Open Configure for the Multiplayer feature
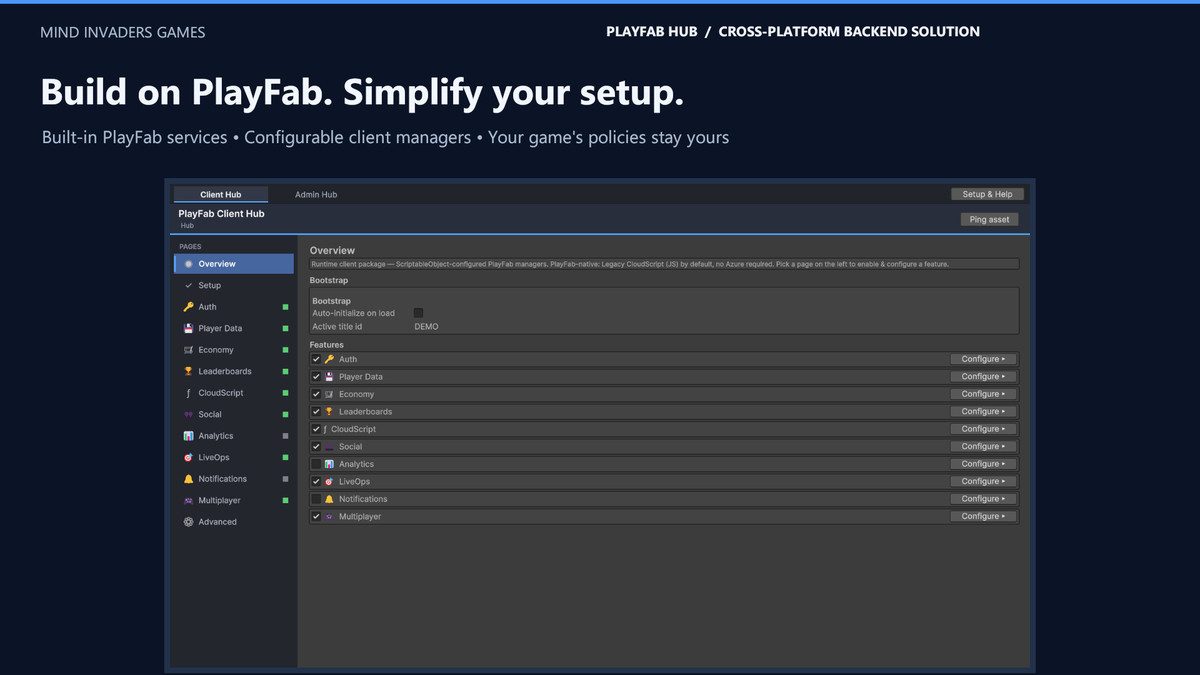1200x675 pixels. point(983,517)
